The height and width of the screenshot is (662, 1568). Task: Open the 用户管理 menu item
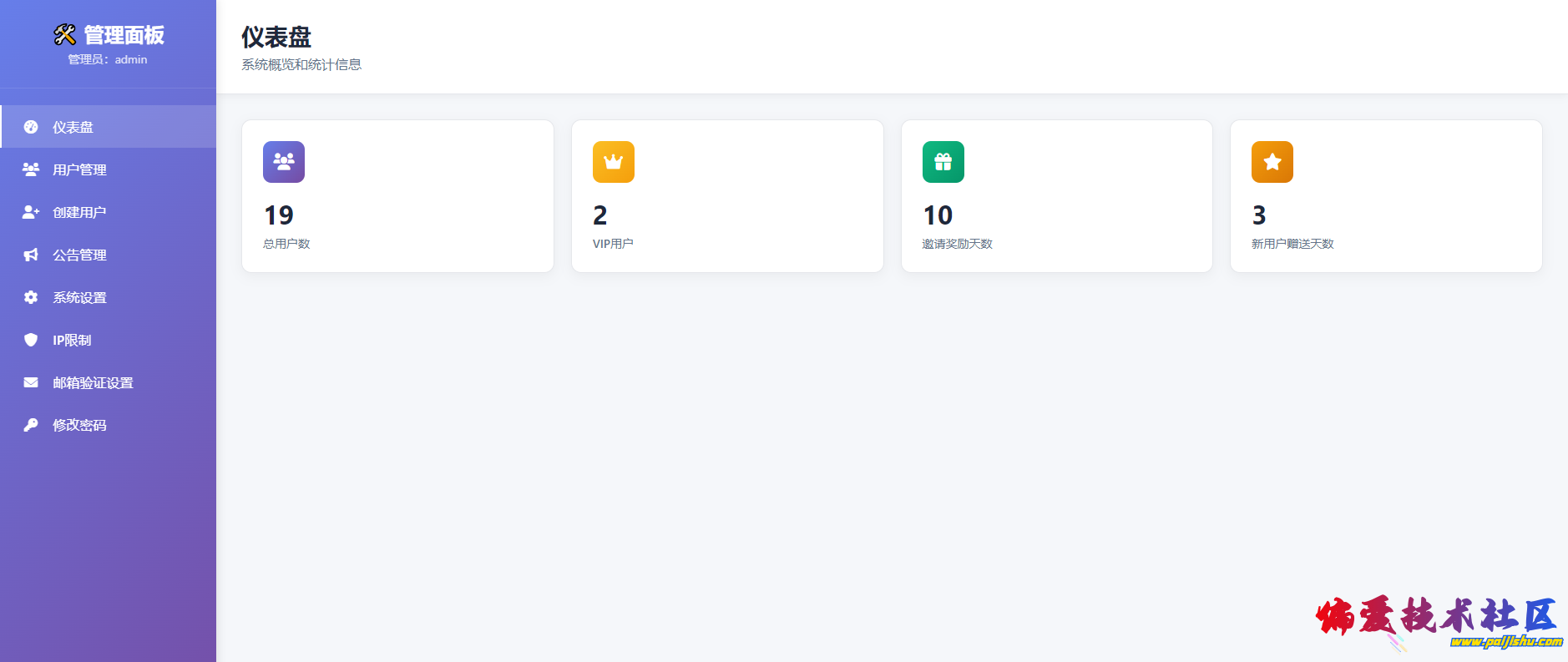[79, 169]
